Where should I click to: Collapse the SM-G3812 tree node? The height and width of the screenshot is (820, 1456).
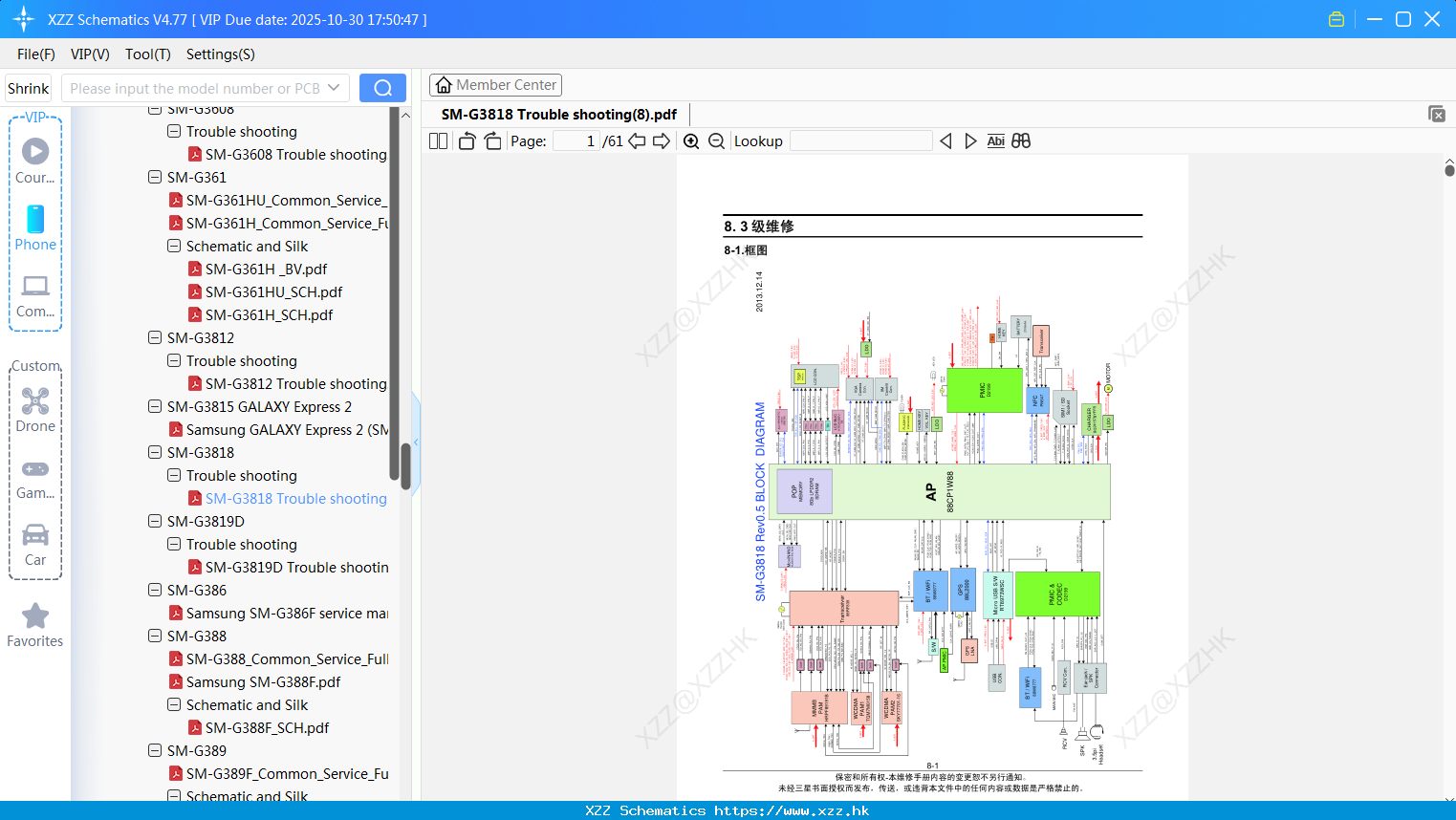[155, 337]
